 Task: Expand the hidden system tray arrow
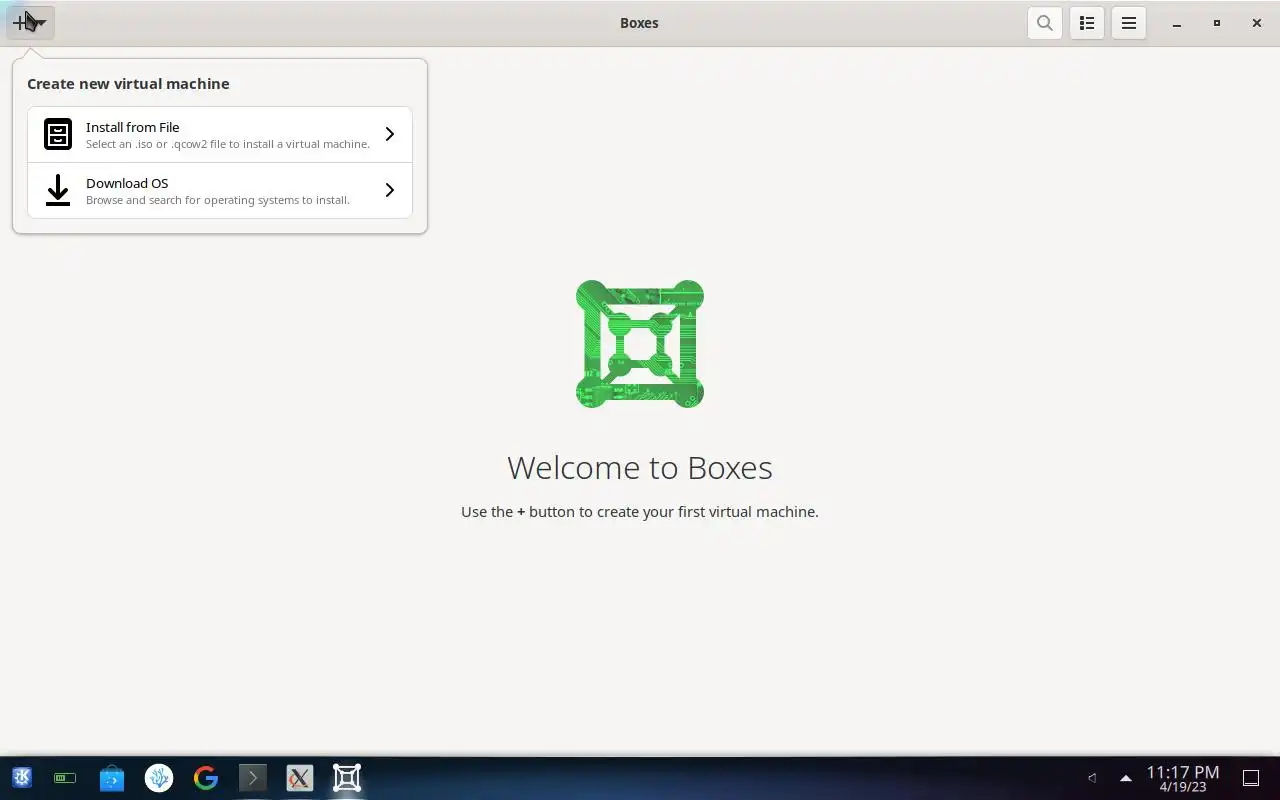pyautogui.click(x=1125, y=778)
